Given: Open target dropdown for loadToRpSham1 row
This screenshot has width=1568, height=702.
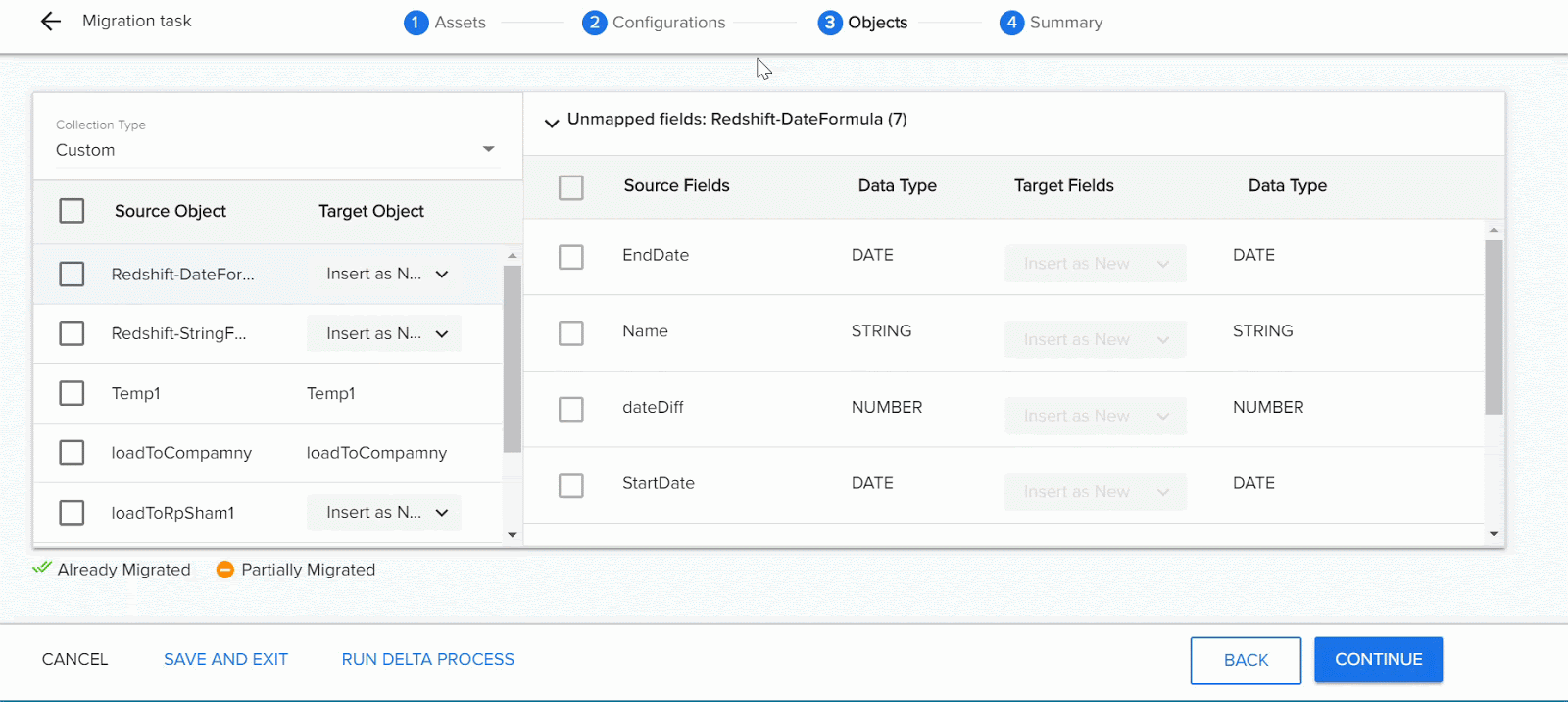Looking at the screenshot, I should point(384,512).
